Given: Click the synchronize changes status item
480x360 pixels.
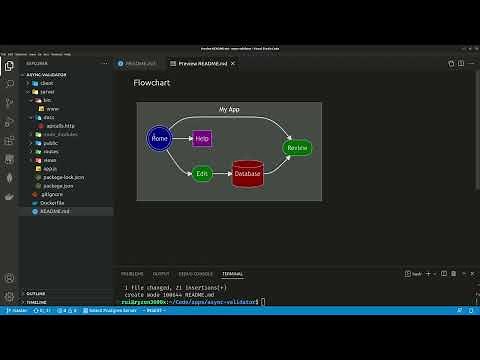Looking at the screenshot, I should coord(42,310).
